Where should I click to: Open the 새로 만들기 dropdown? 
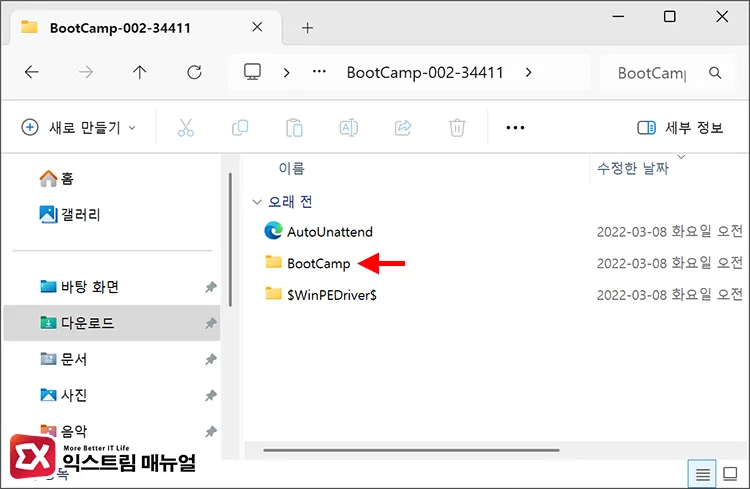click(x=79, y=128)
